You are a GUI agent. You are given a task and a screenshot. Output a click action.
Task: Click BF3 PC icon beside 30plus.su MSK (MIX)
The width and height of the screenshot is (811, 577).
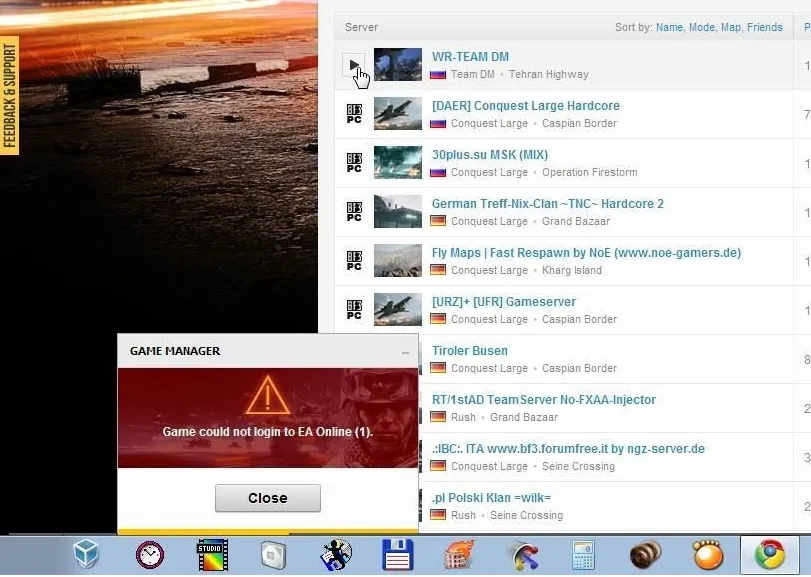(354, 163)
